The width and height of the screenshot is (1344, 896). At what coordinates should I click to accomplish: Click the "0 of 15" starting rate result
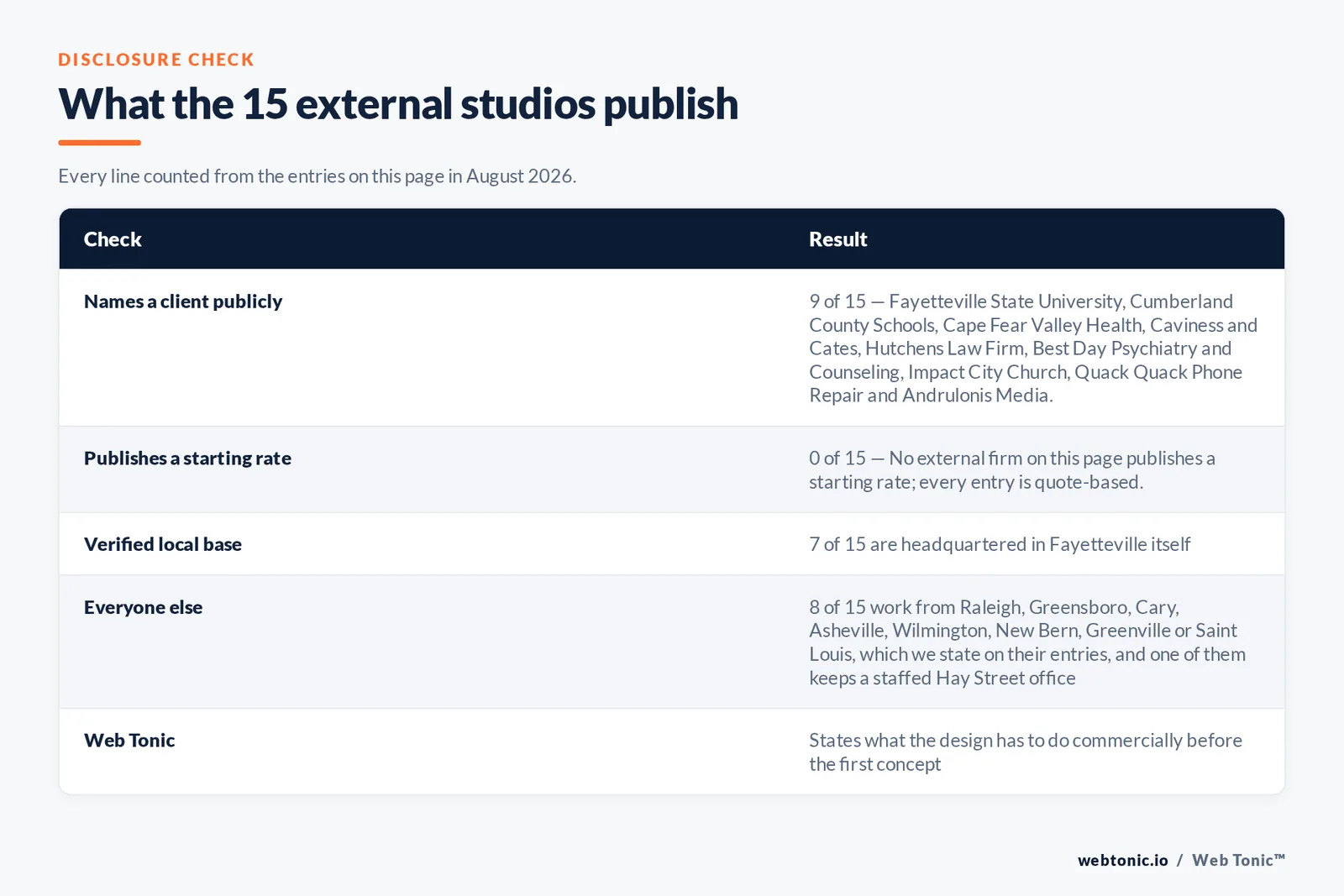coord(1012,470)
